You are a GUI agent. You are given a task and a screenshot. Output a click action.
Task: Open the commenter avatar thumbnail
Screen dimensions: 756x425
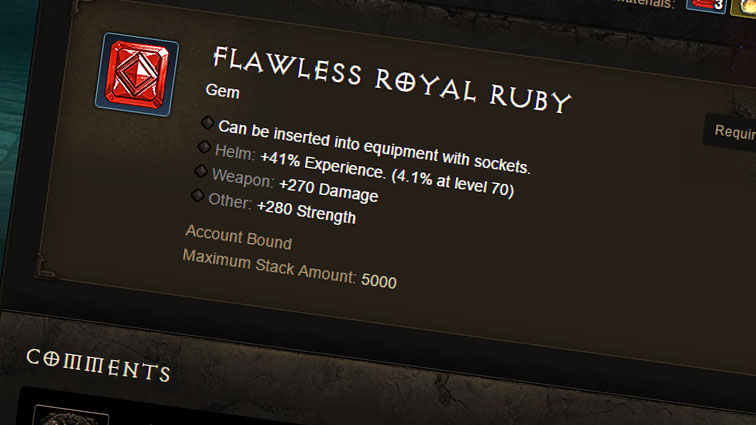point(70,416)
